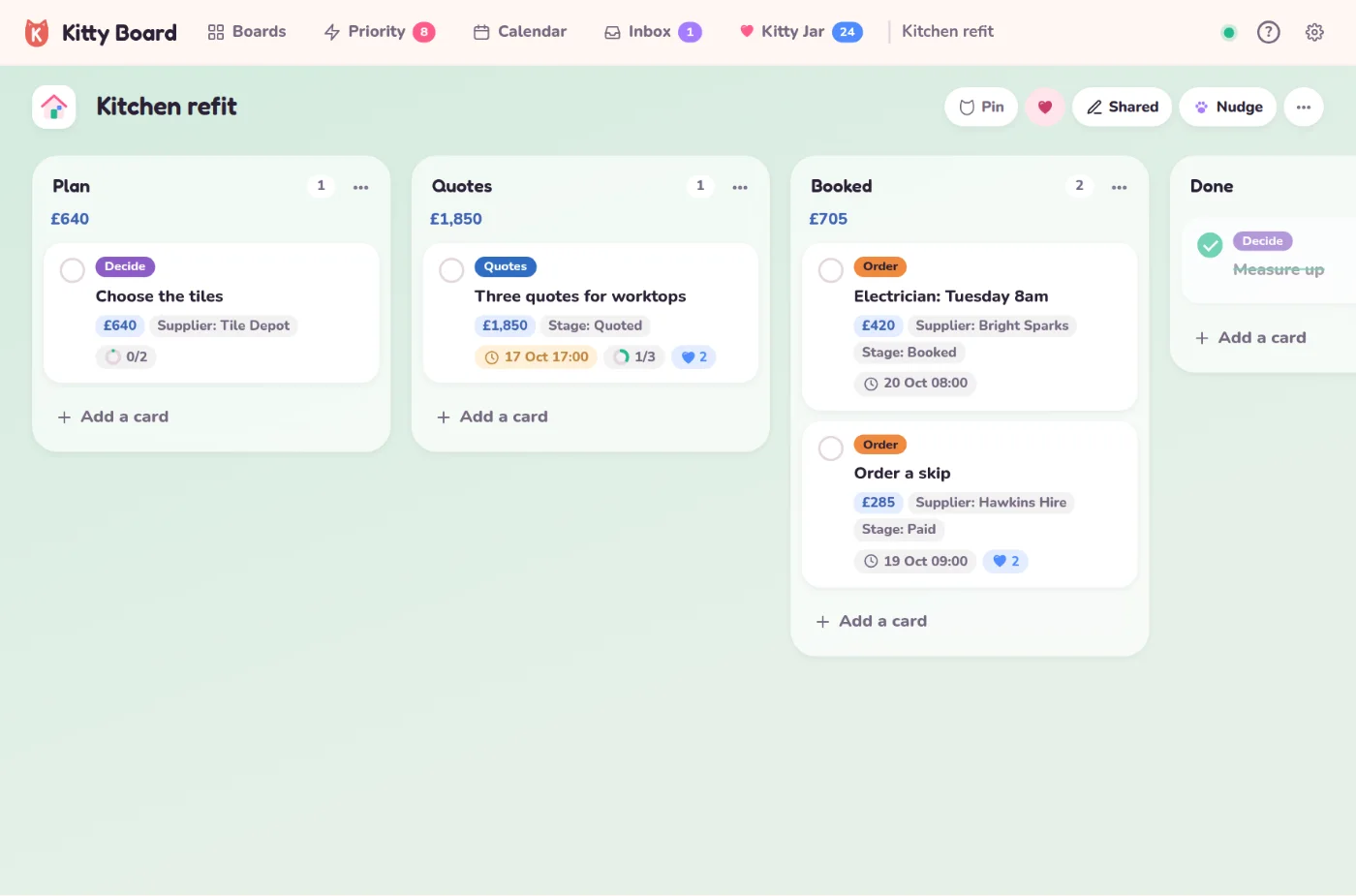Open the board's more options menu
This screenshot has height=896, width=1356.
[1304, 107]
